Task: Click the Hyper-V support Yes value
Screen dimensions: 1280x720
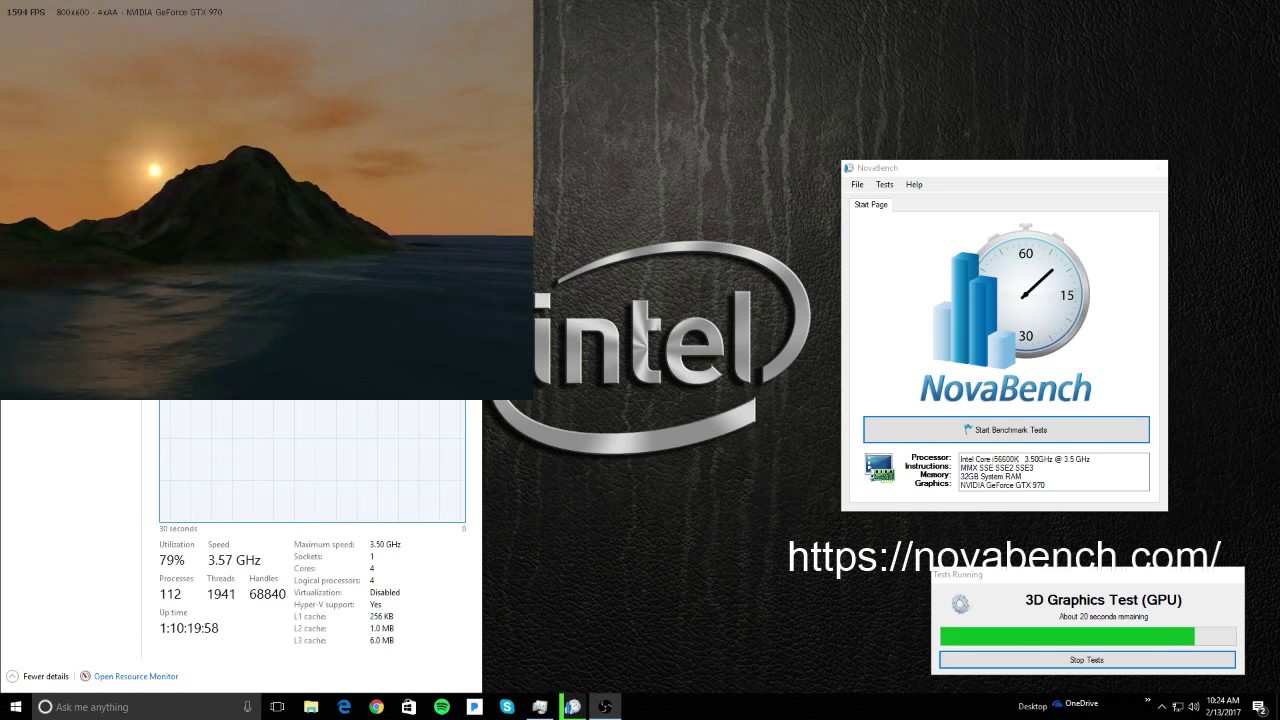Action: (375, 604)
